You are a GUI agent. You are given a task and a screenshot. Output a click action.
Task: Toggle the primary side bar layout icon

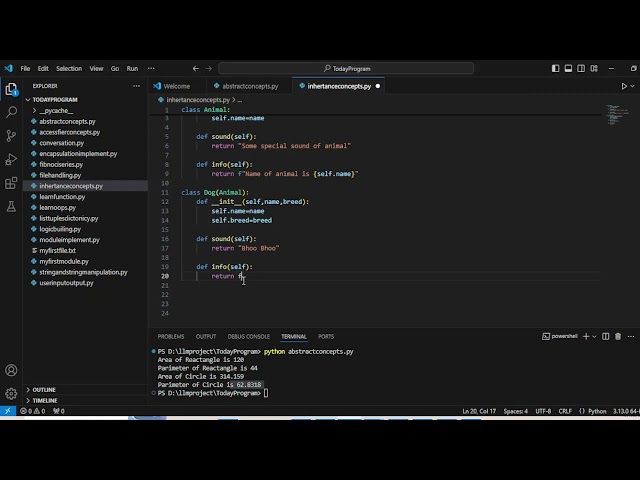(556, 69)
